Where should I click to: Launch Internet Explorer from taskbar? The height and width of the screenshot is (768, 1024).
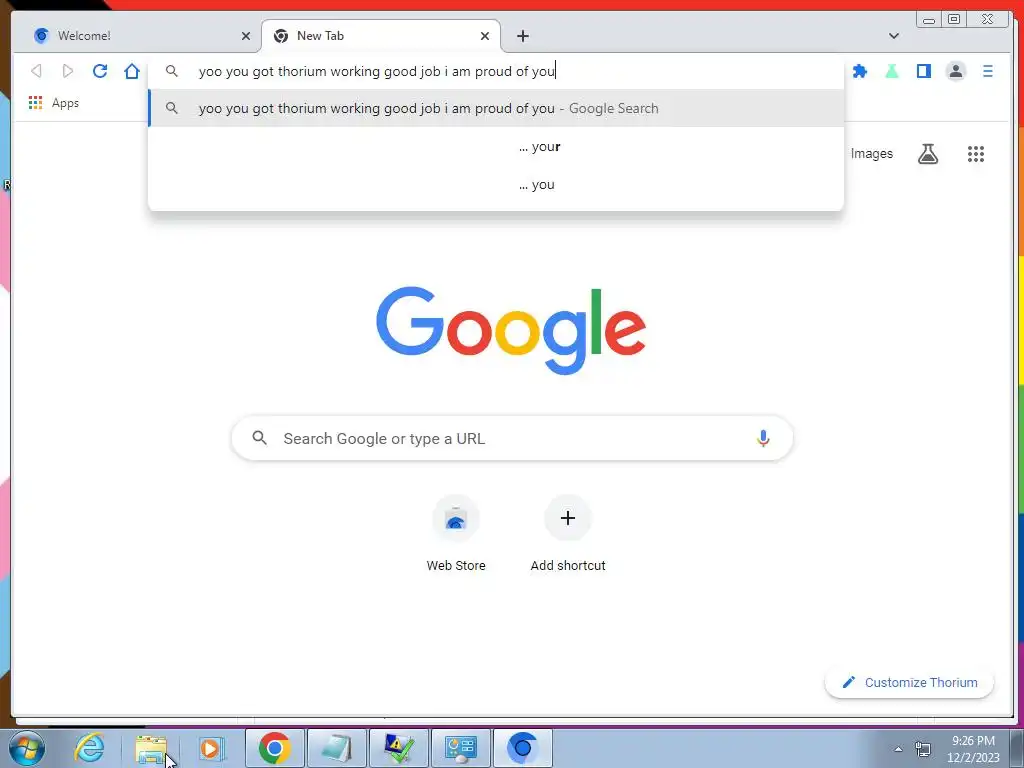[x=89, y=748]
